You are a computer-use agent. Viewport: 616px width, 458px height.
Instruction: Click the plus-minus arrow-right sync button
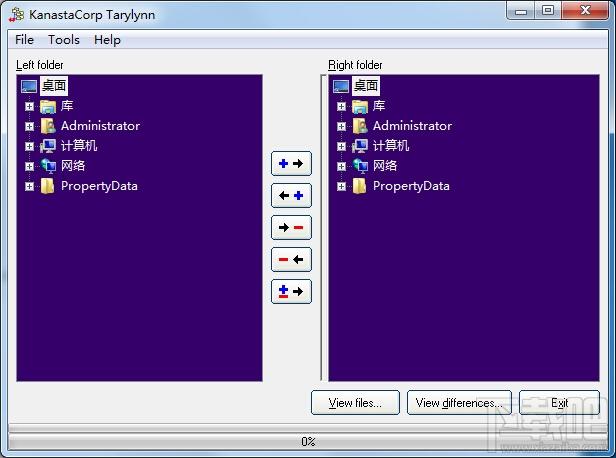[291, 291]
